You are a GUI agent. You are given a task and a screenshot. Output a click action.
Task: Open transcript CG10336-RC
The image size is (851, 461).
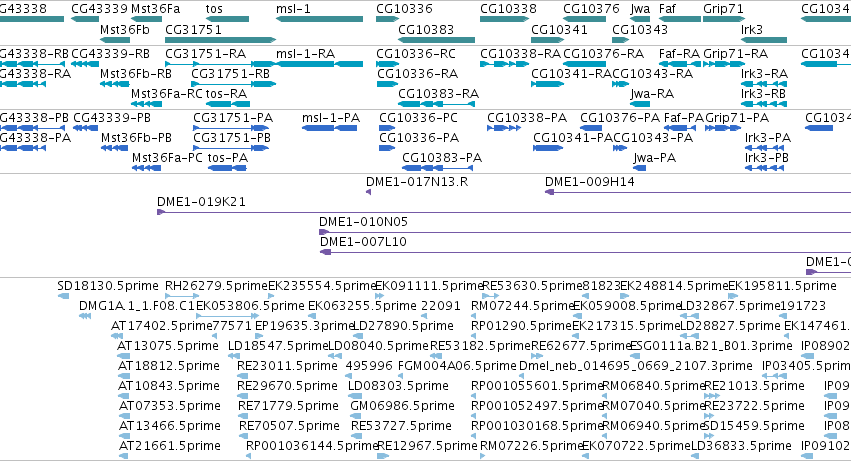coord(416,54)
